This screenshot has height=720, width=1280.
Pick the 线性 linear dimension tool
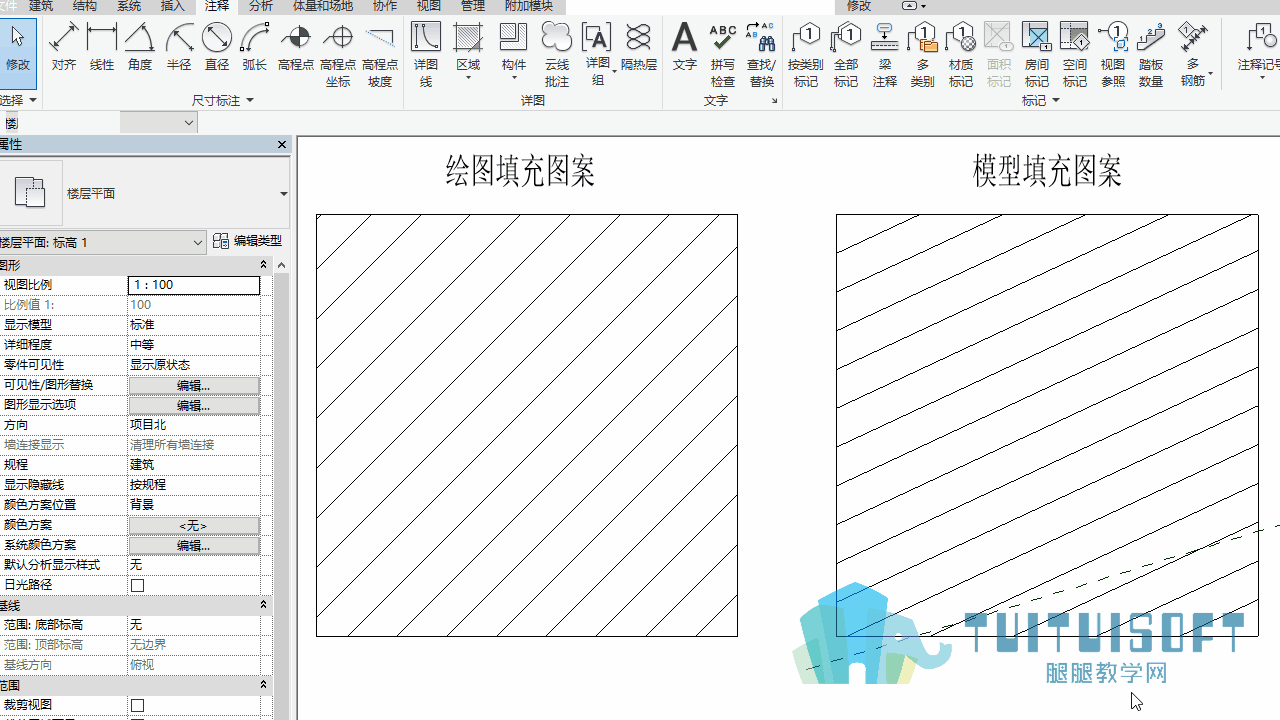coord(102,47)
